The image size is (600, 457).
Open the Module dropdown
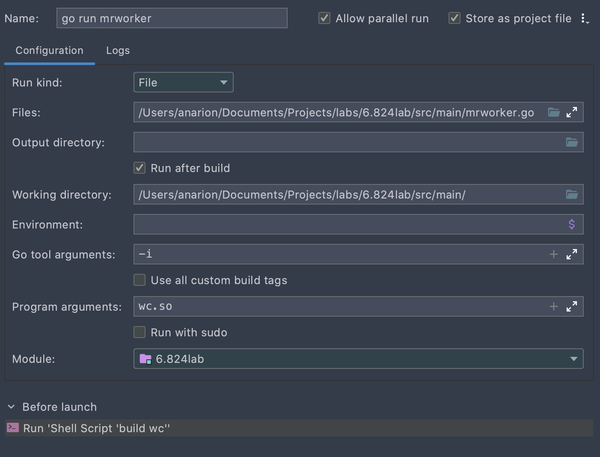(x=358, y=359)
